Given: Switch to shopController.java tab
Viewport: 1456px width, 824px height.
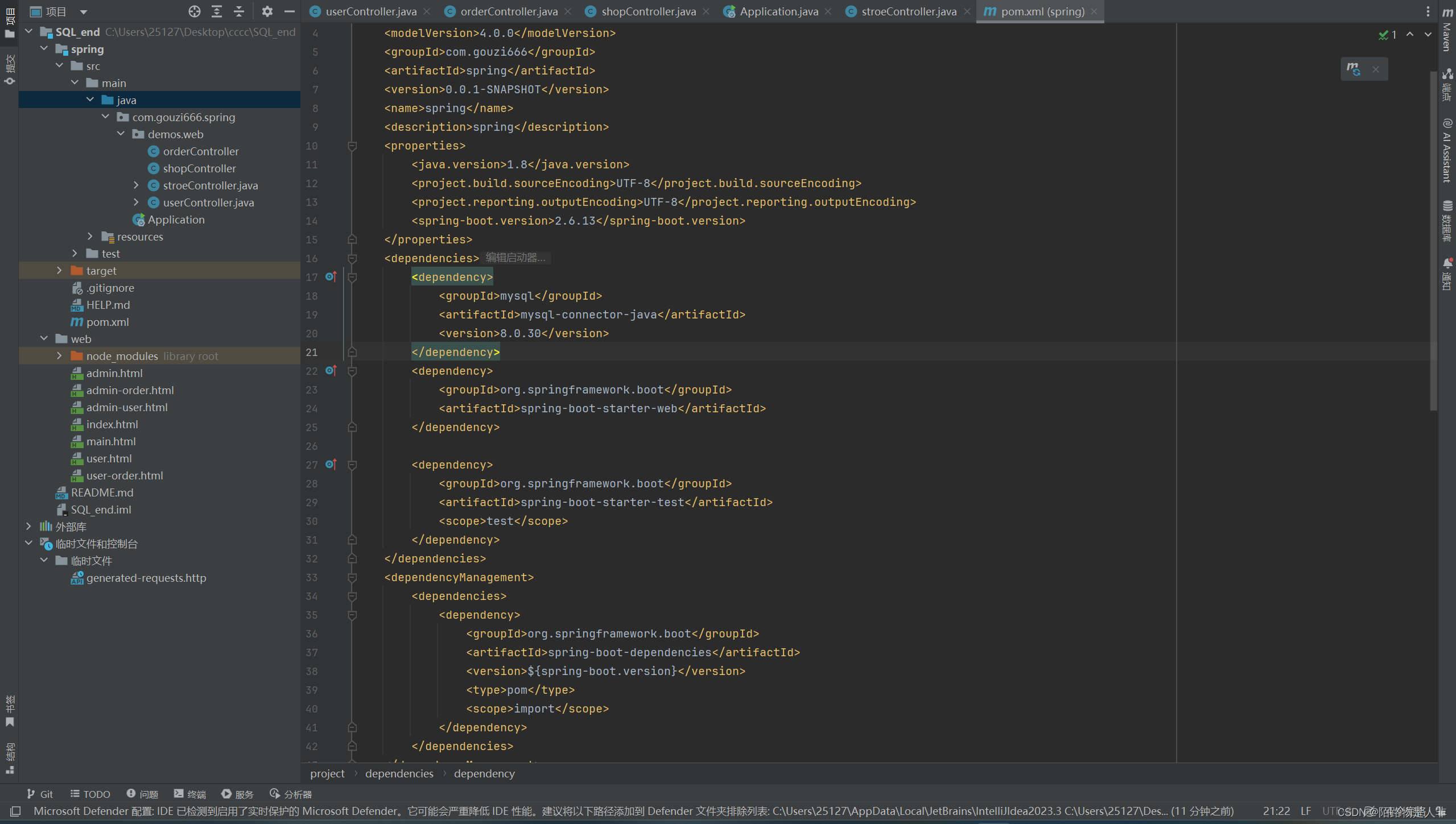Looking at the screenshot, I should [648, 11].
